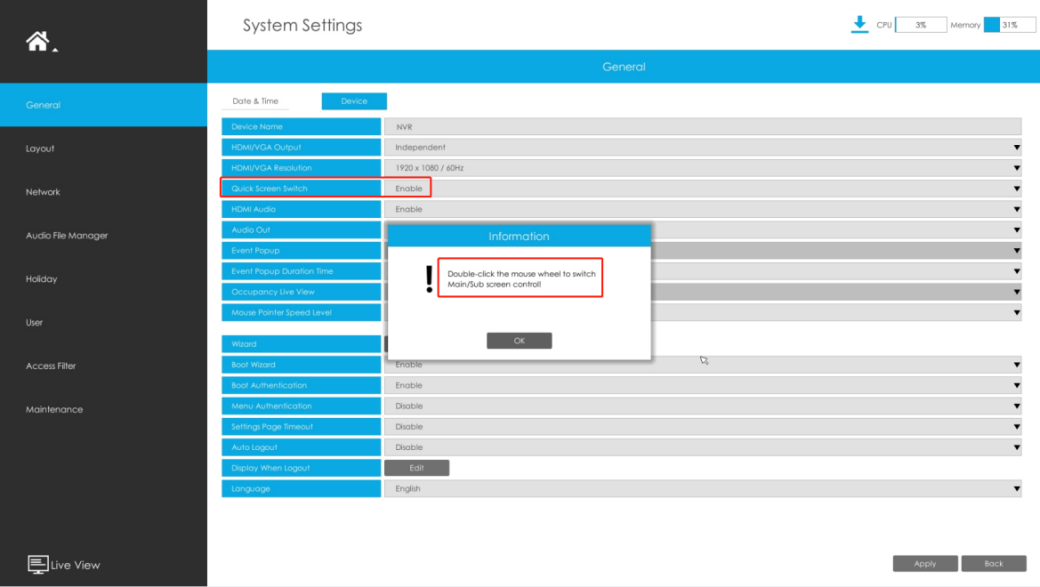Click the dialog message about mouse wheel
1040x587 pixels.
point(521,279)
